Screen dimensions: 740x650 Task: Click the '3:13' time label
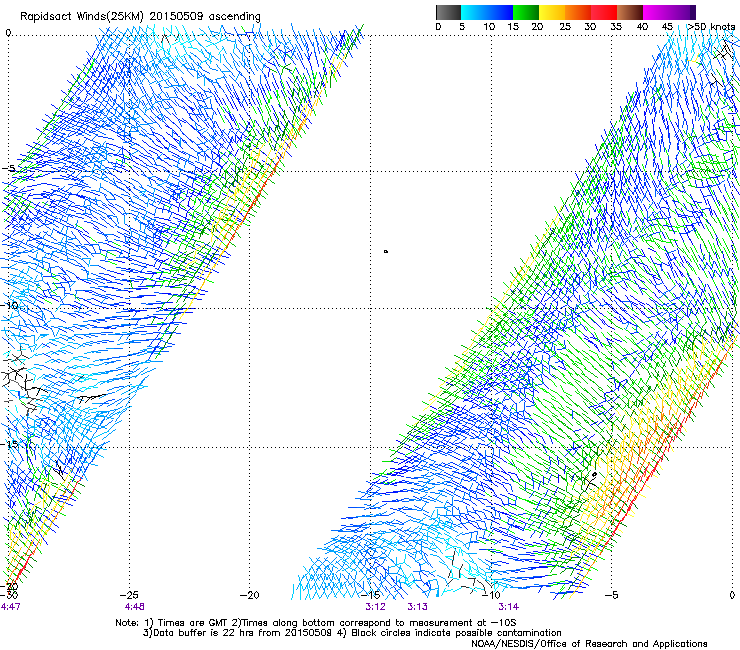(x=417, y=607)
